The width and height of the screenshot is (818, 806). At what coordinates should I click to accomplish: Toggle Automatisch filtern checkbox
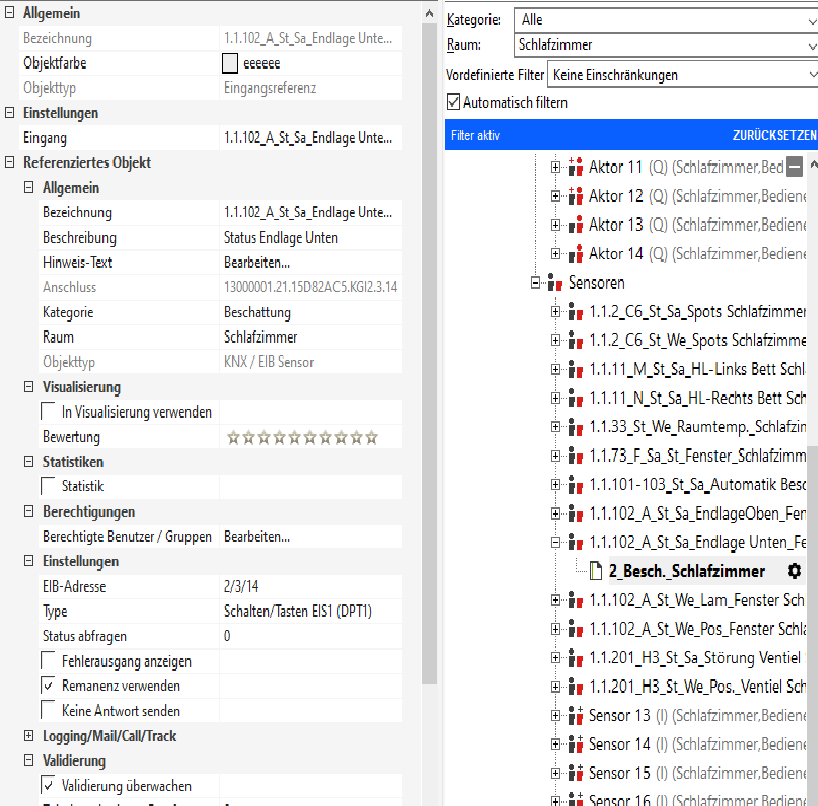point(453,102)
